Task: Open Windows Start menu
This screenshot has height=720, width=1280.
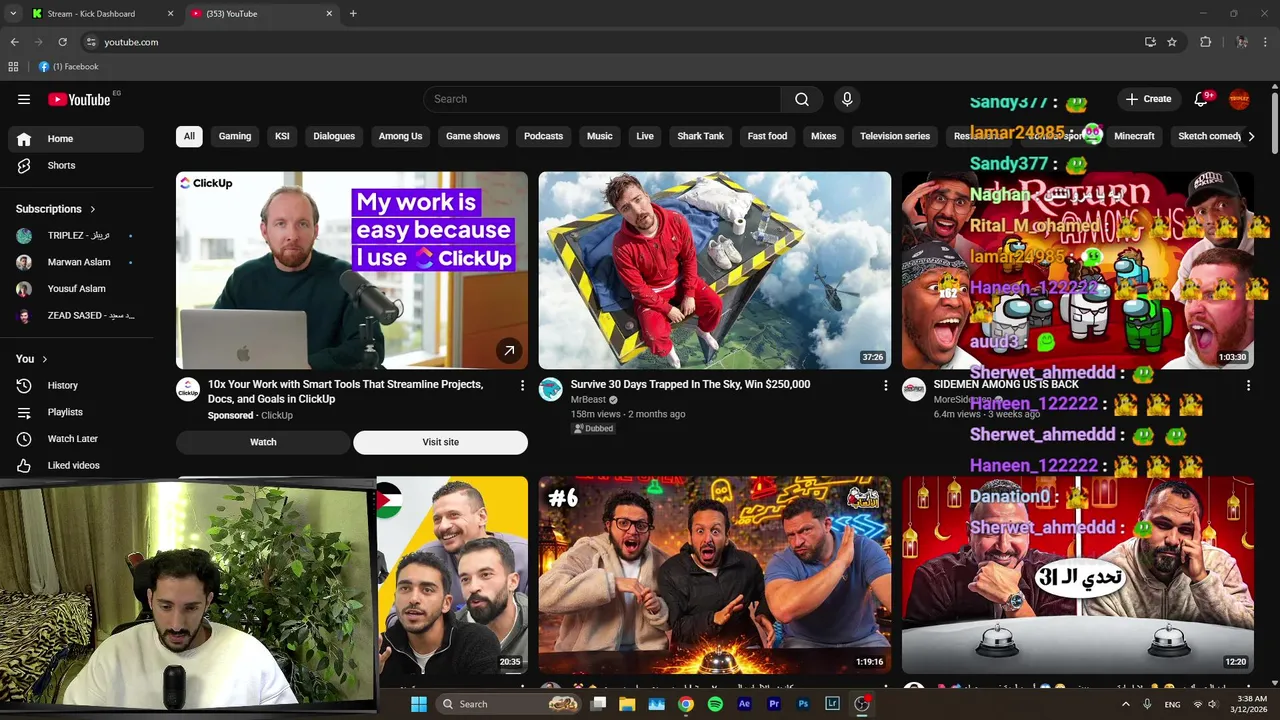Action: point(419,704)
